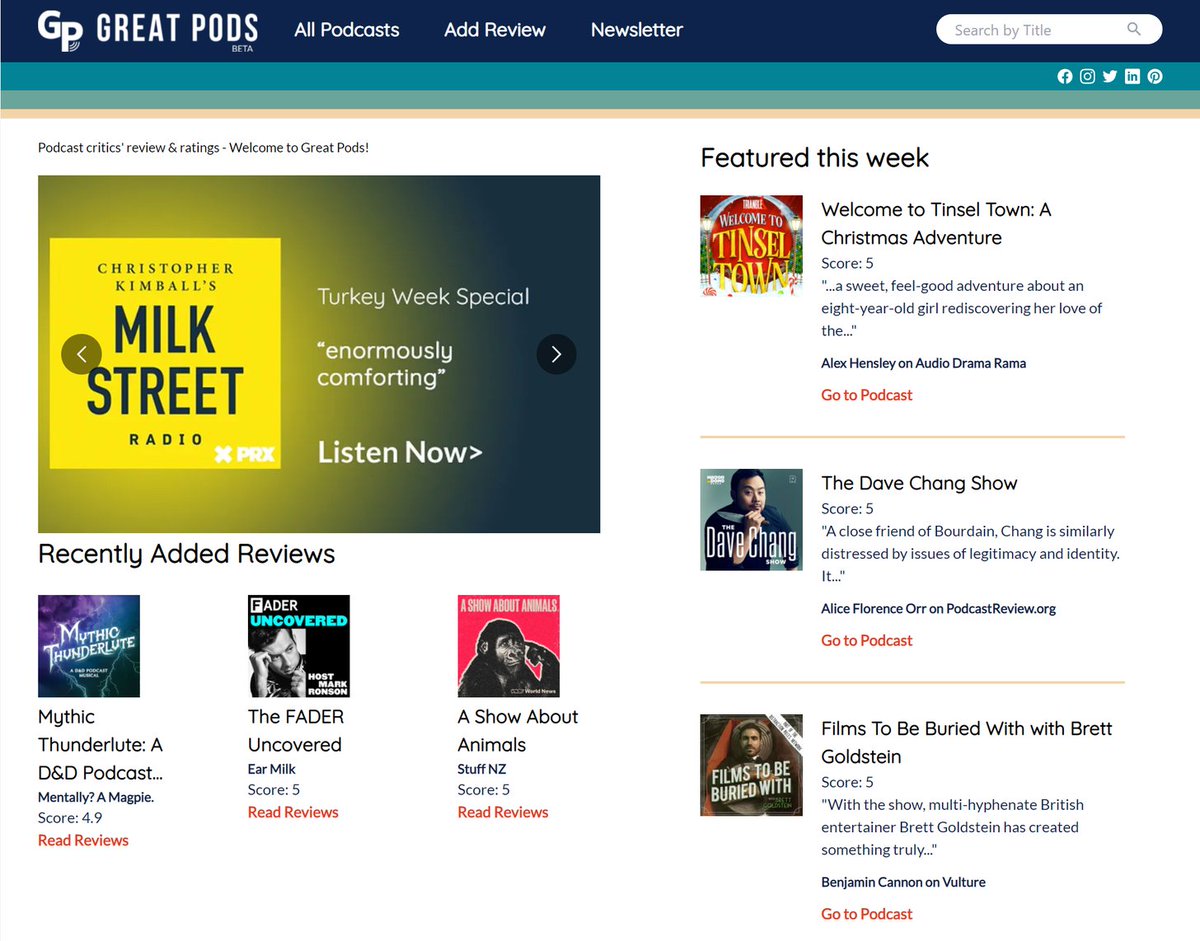Open the Add Review page
Screen dimensions: 1200x941
495,30
